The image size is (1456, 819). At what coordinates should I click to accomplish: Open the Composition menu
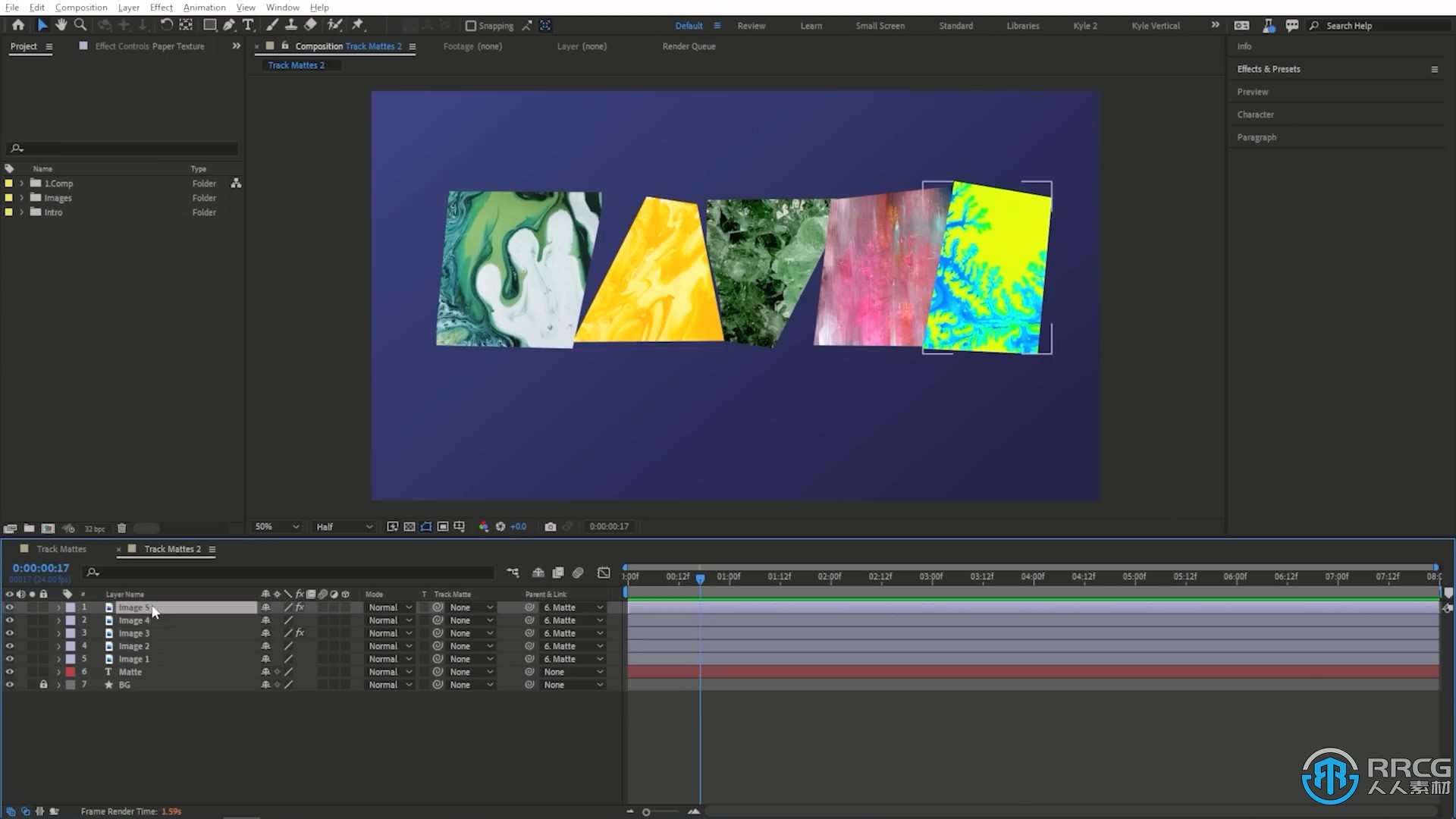(81, 8)
